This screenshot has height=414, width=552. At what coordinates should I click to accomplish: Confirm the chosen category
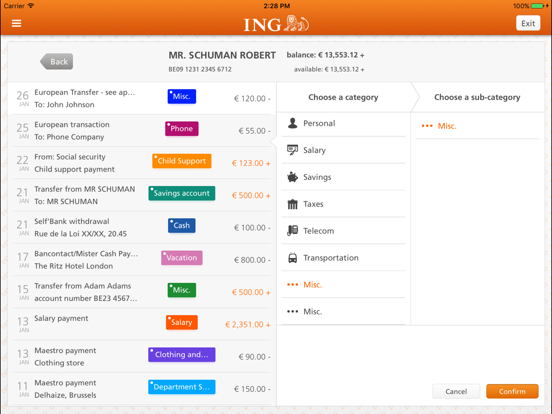pos(512,391)
